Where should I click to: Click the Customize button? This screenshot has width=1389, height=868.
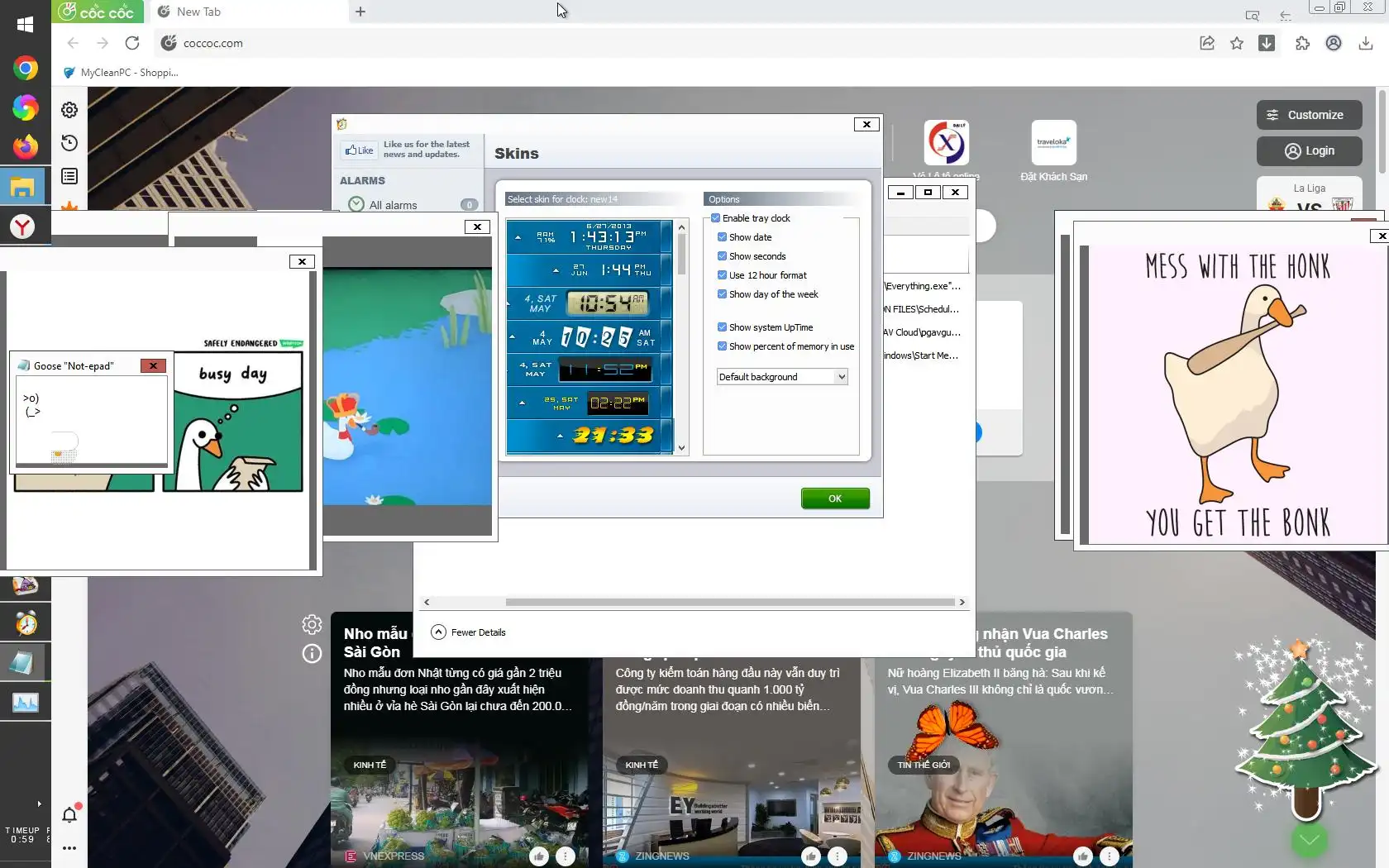(1310, 115)
